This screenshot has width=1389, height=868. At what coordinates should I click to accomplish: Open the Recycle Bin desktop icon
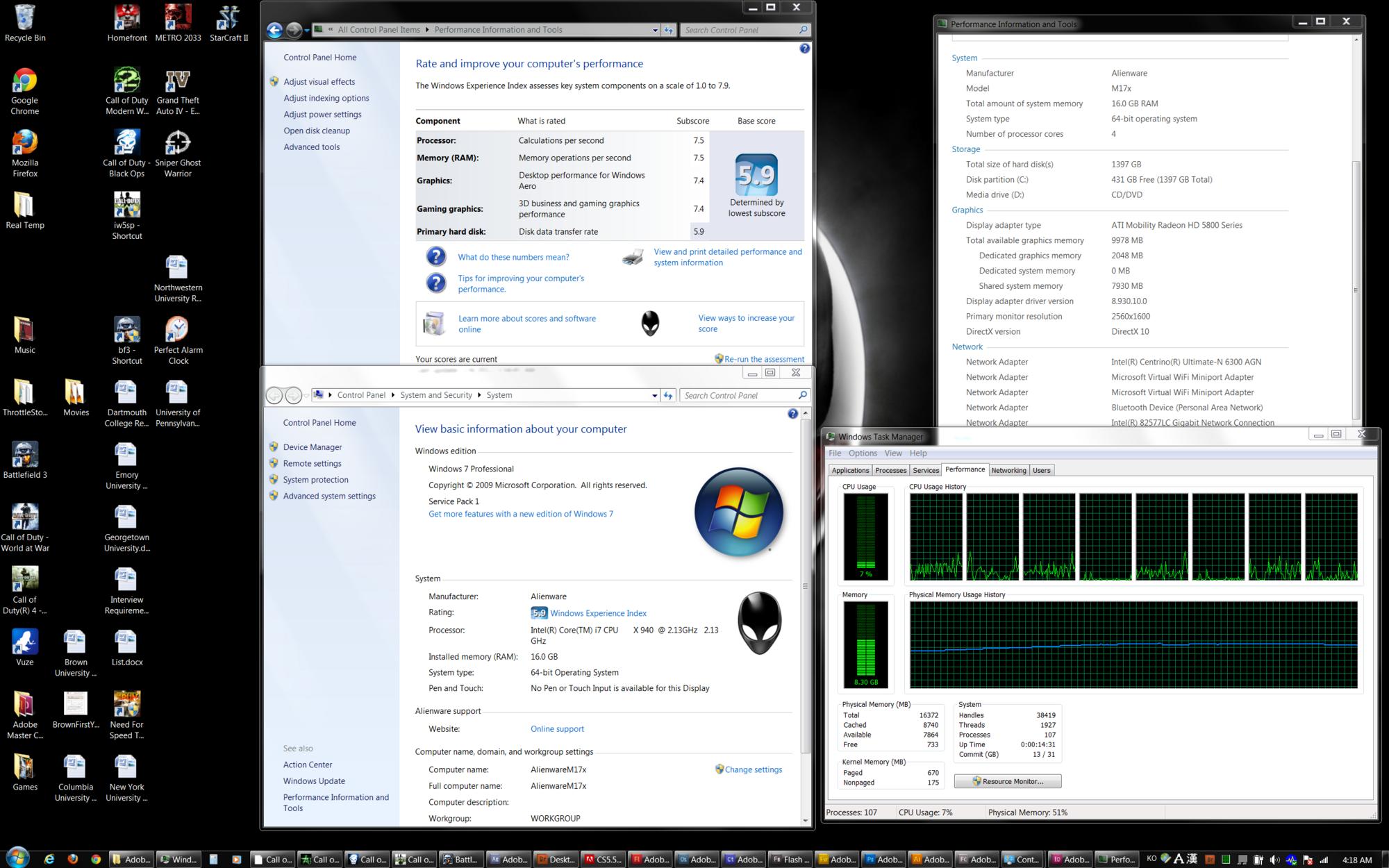pos(25,24)
